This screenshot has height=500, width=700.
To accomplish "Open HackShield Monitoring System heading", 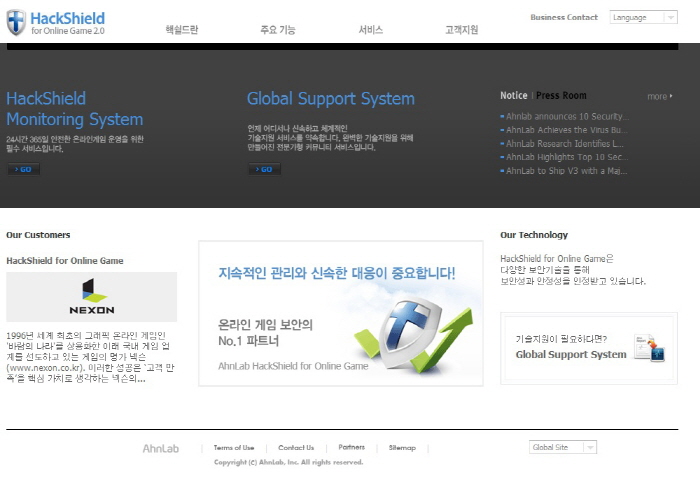I will 75,109.
